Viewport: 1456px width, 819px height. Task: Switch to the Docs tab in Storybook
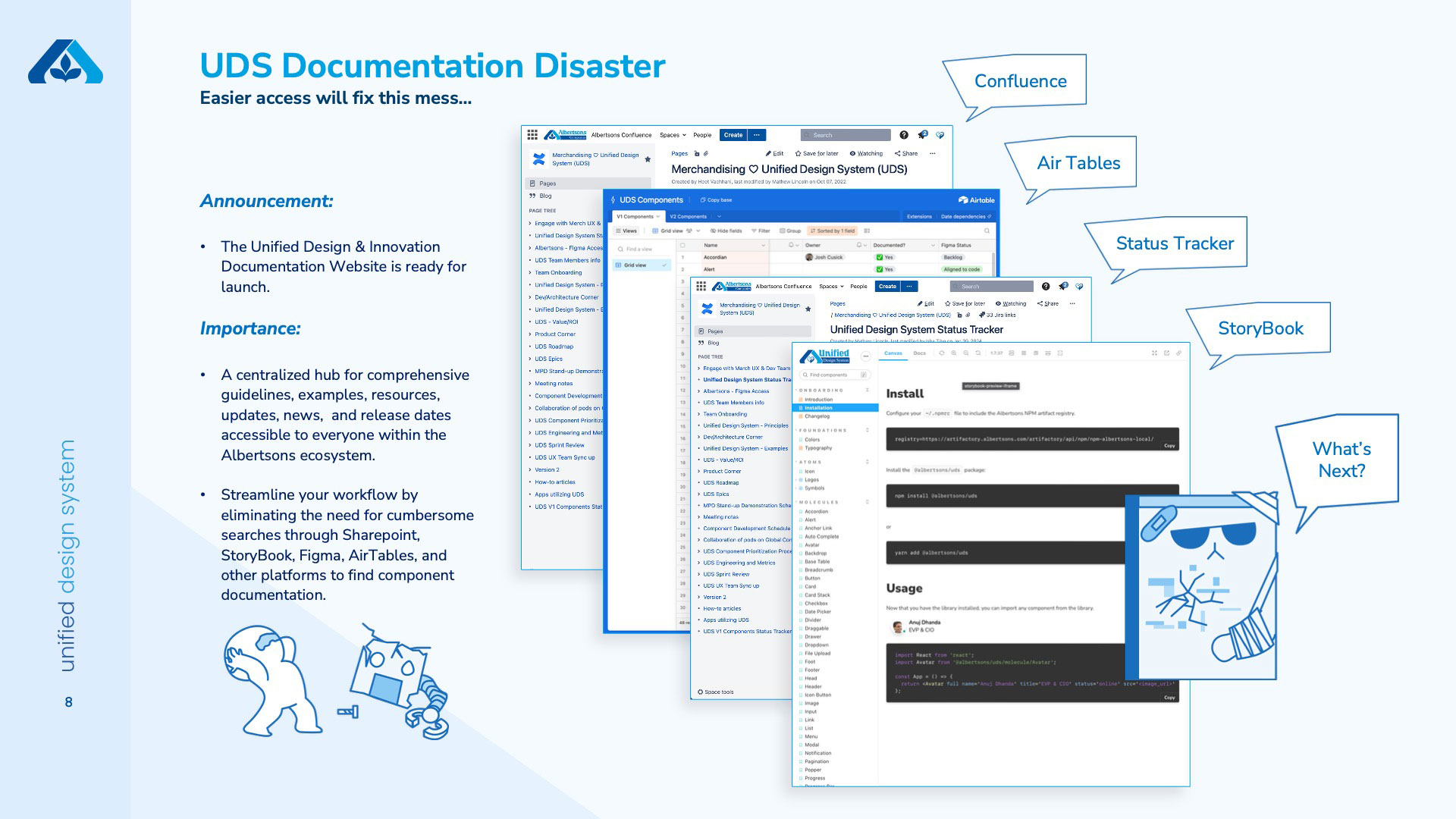pyautogui.click(x=919, y=353)
